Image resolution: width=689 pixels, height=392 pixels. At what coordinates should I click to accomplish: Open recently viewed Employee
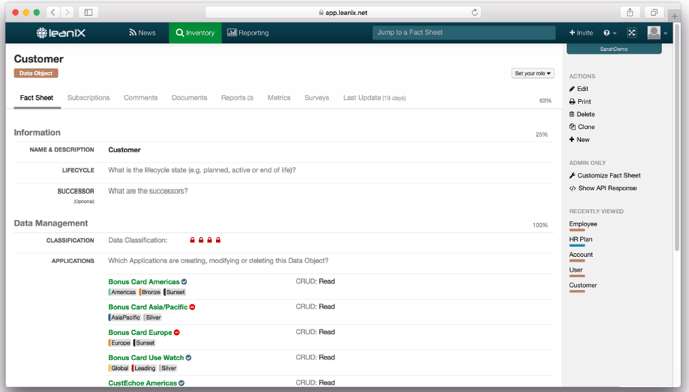pyautogui.click(x=583, y=224)
